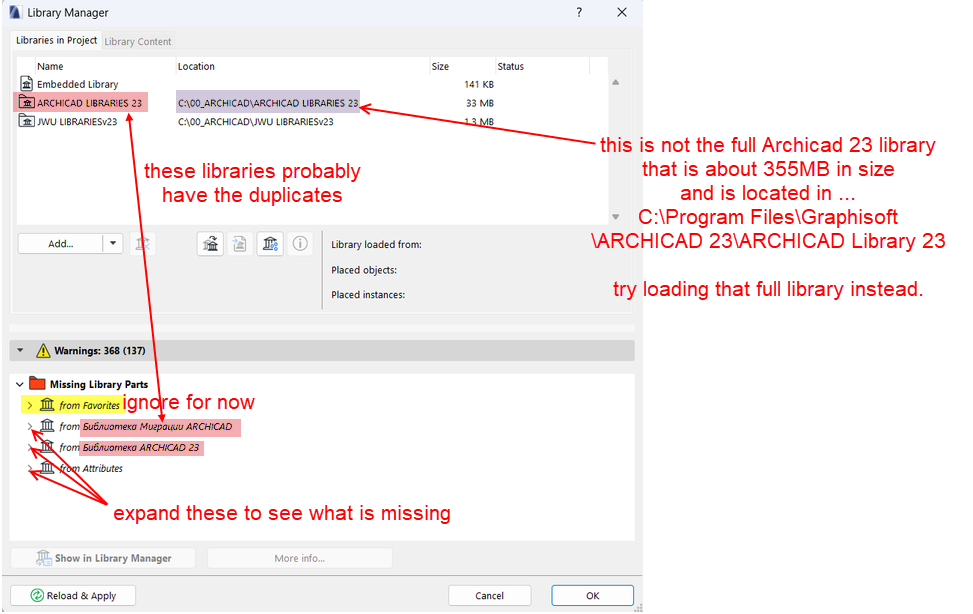This screenshot has height=614, width=973.
Task: Click location C:\00_ARCHICAD\JWU LIBRARIESv23
Action: (256, 122)
